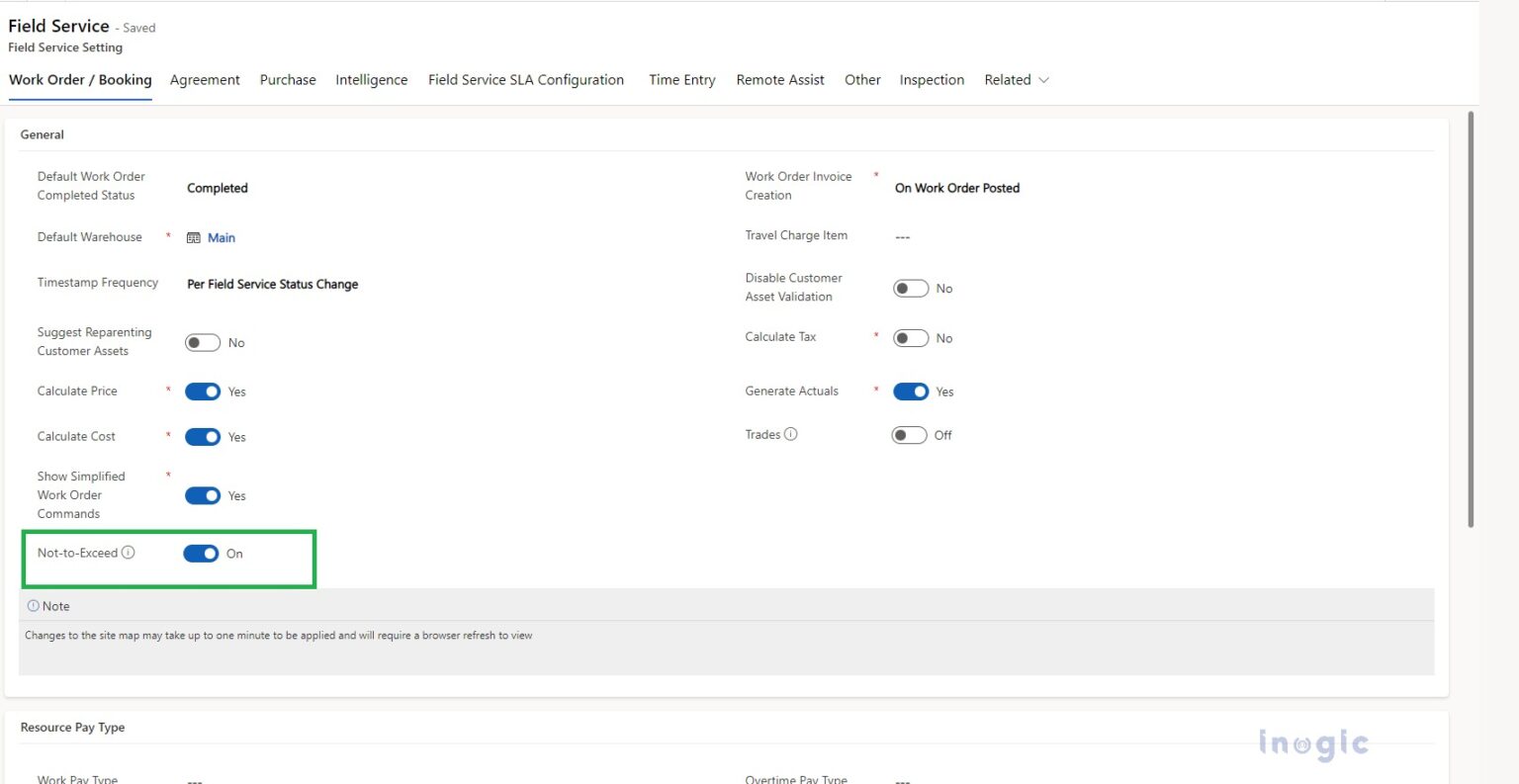Turn off Calculate Price
The image size is (1519, 784).
(x=203, y=391)
